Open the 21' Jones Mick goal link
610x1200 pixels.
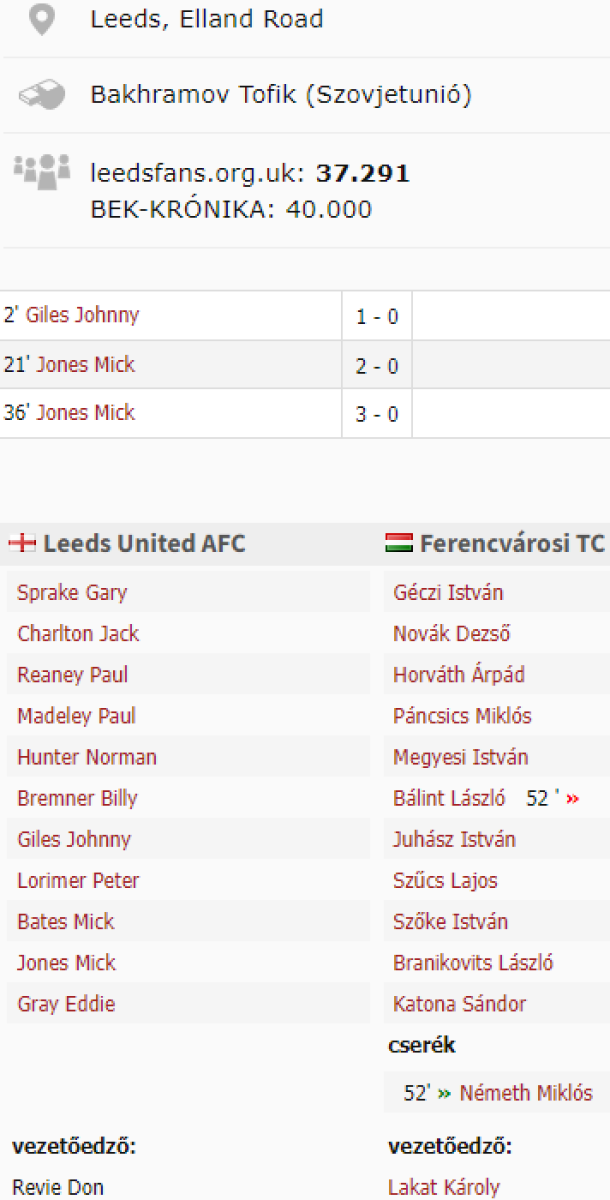click(85, 365)
